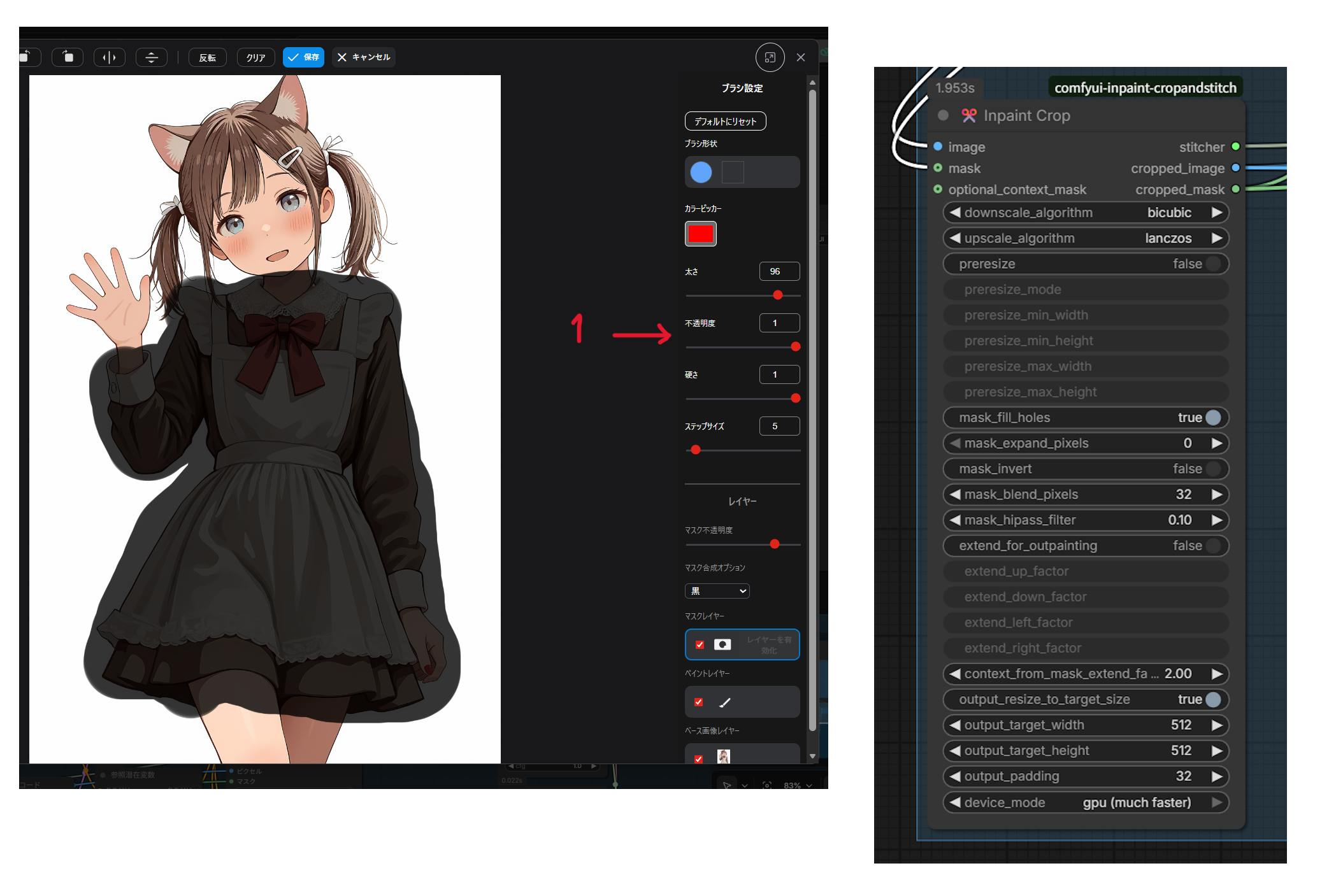The image size is (1329, 896).
Task: Open the mask blend option dropdown (黒)
Action: click(x=717, y=591)
